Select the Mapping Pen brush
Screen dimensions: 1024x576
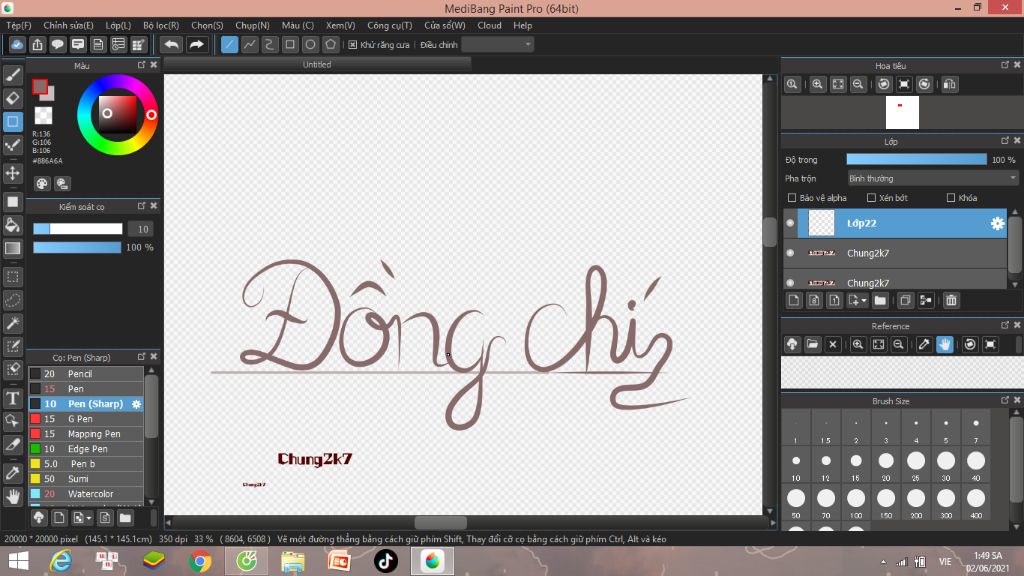click(x=86, y=434)
